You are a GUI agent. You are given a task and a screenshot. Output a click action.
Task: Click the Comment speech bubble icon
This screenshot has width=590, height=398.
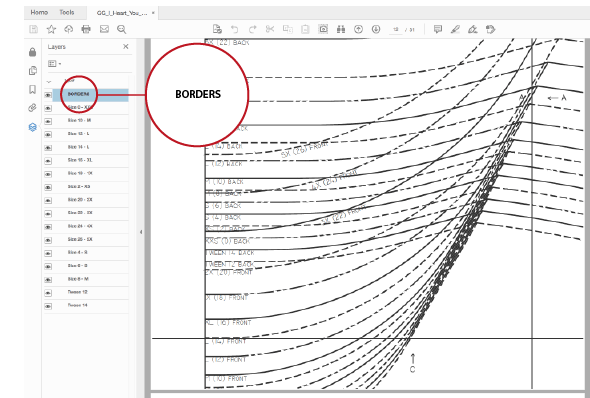tap(438, 29)
